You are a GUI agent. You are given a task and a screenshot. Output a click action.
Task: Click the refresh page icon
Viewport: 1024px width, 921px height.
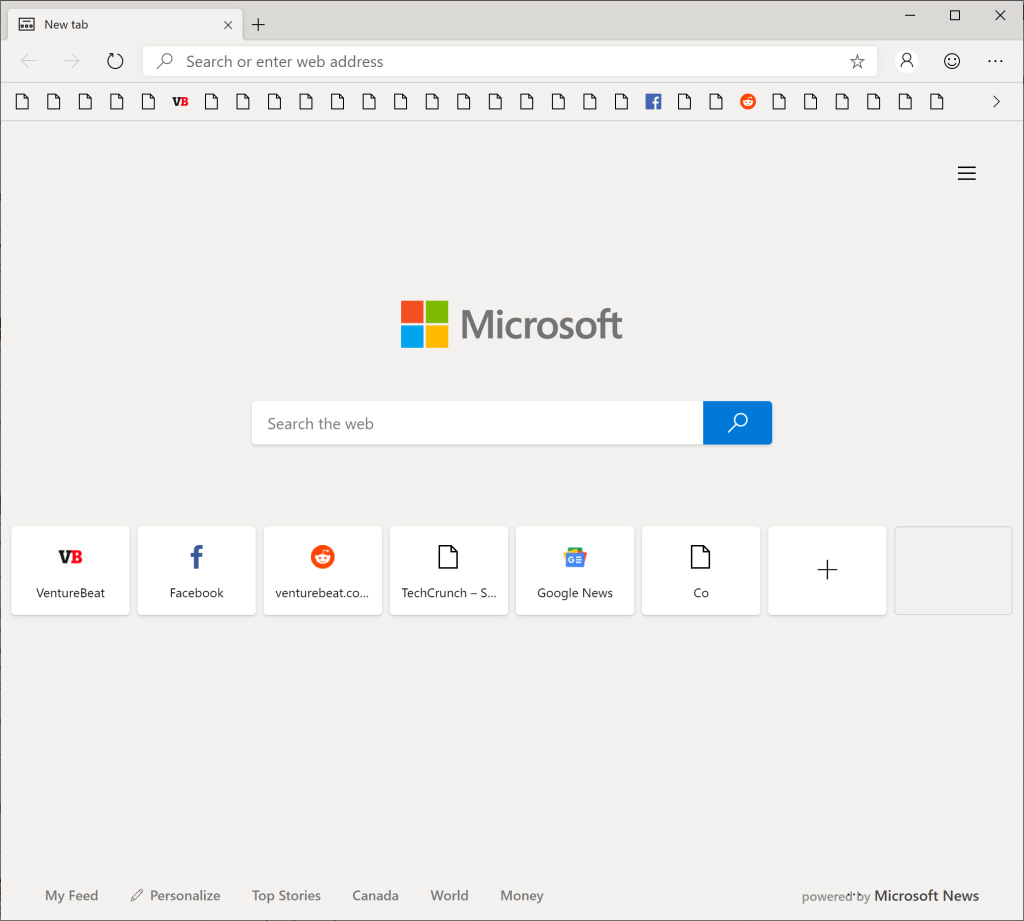click(115, 61)
